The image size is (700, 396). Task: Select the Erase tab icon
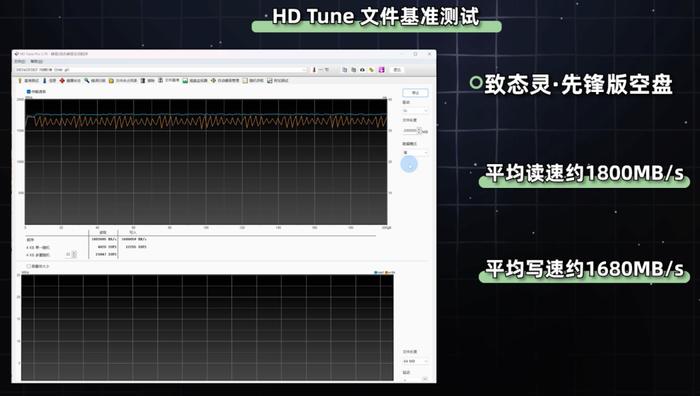click(148, 81)
